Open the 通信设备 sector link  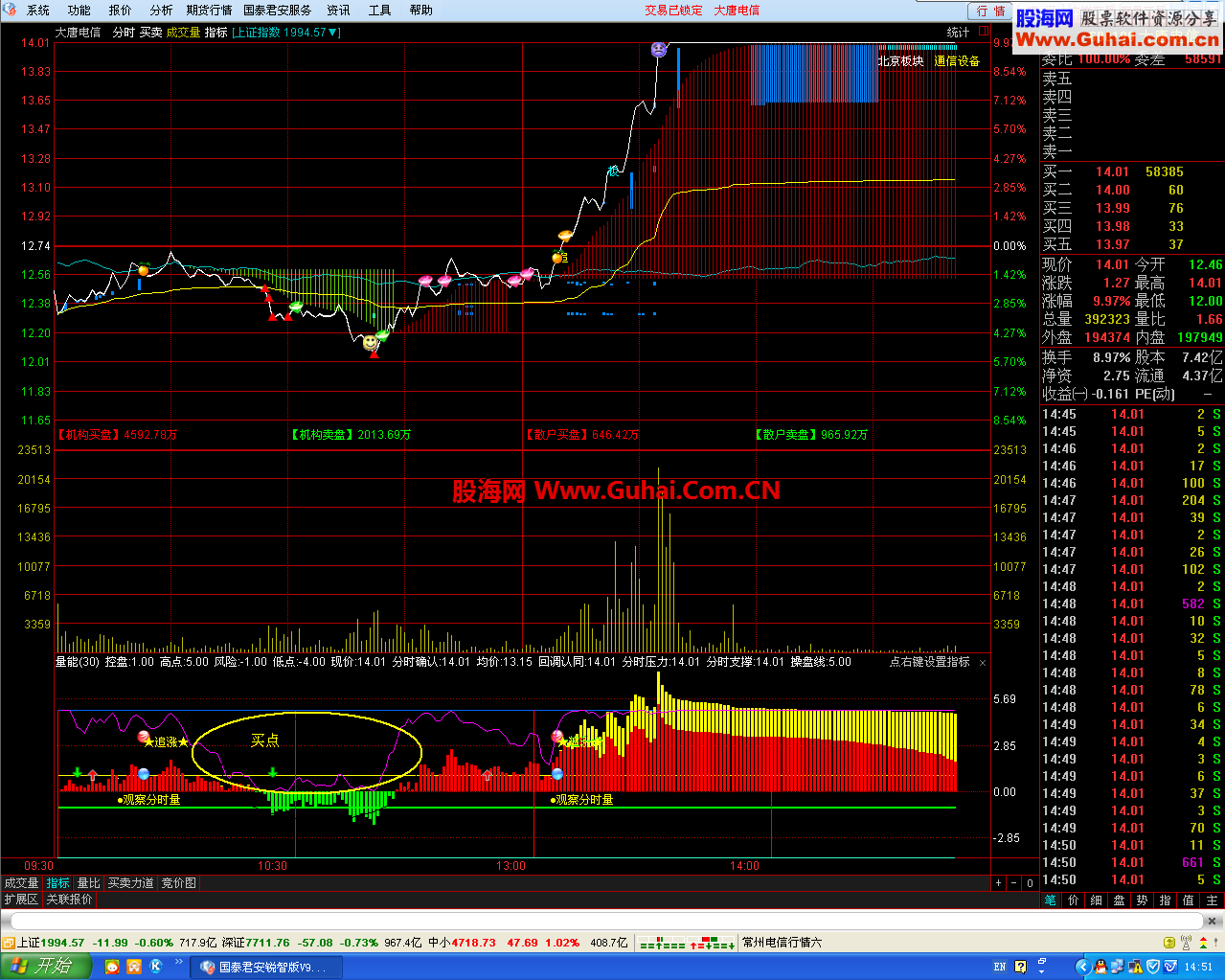pyautogui.click(x=957, y=61)
